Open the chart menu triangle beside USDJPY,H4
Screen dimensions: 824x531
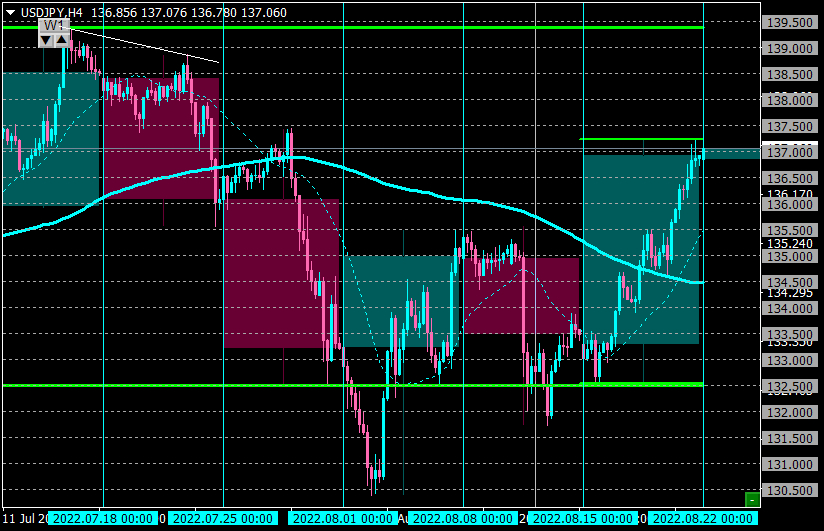click(x=10, y=13)
